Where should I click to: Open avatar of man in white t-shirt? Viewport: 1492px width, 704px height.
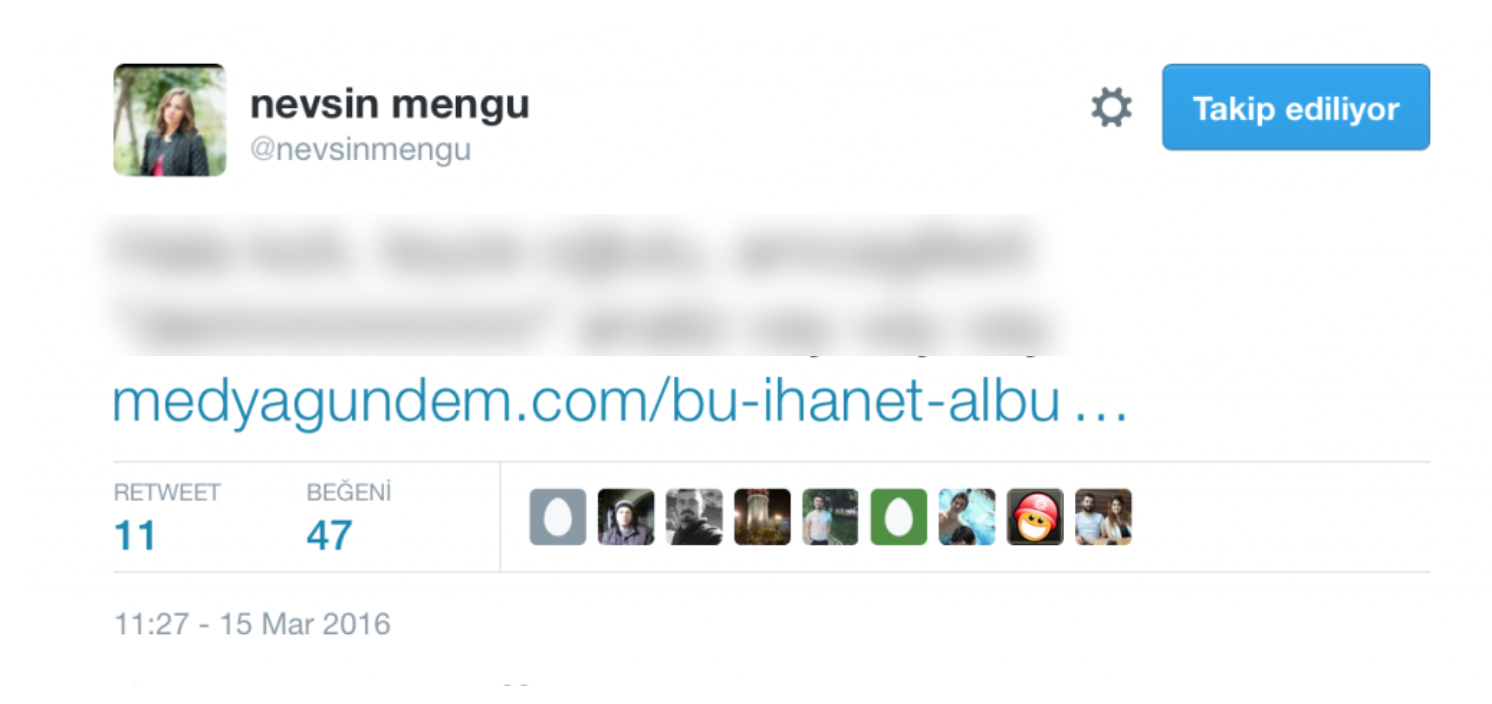[830, 517]
